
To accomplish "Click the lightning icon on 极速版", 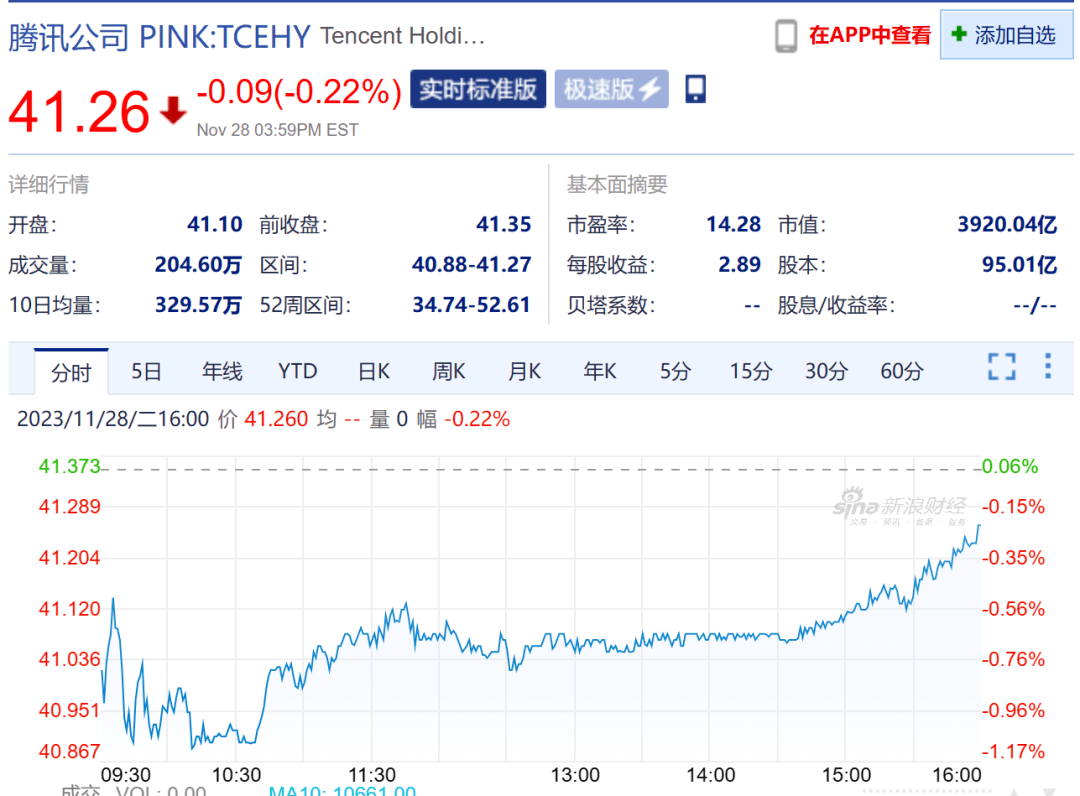I will click(x=650, y=89).
